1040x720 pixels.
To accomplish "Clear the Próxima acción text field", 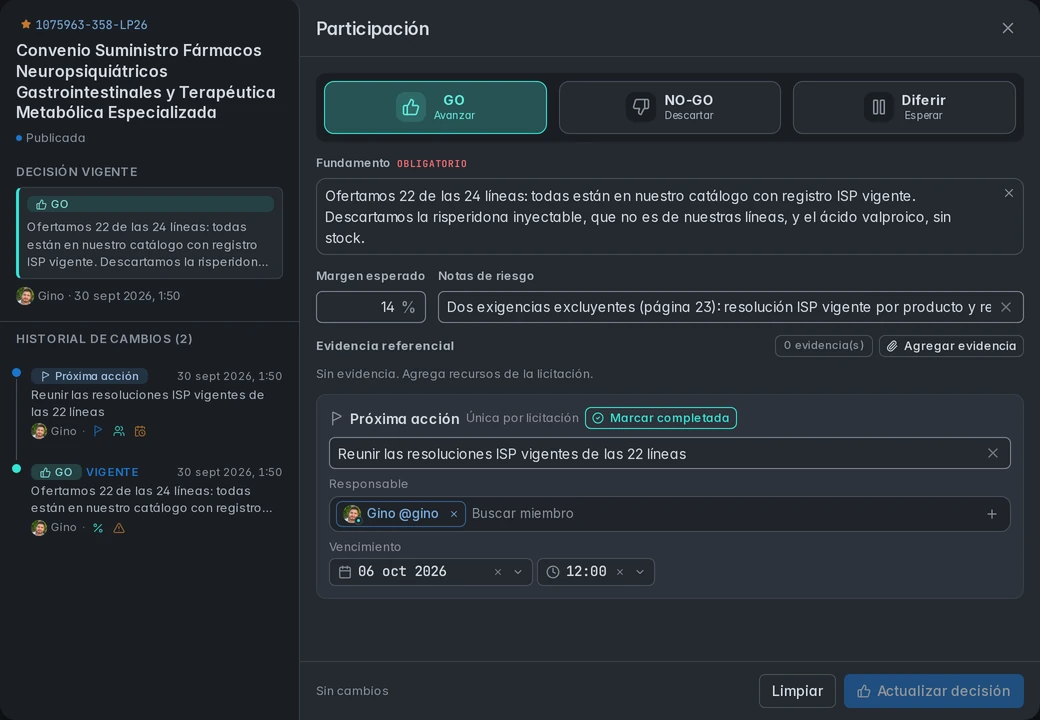I will pos(992,453).
